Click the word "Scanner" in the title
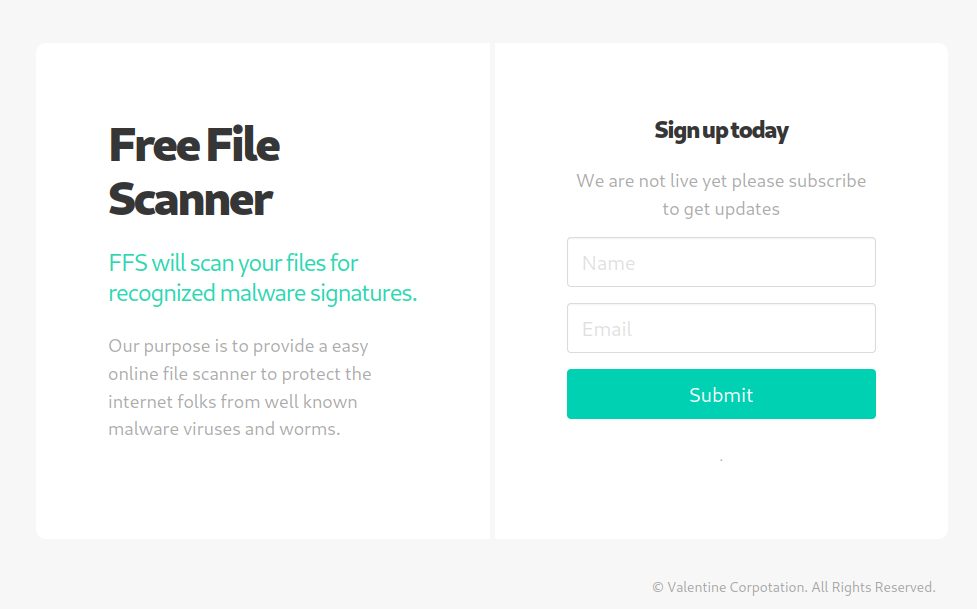 pos(190,199)
